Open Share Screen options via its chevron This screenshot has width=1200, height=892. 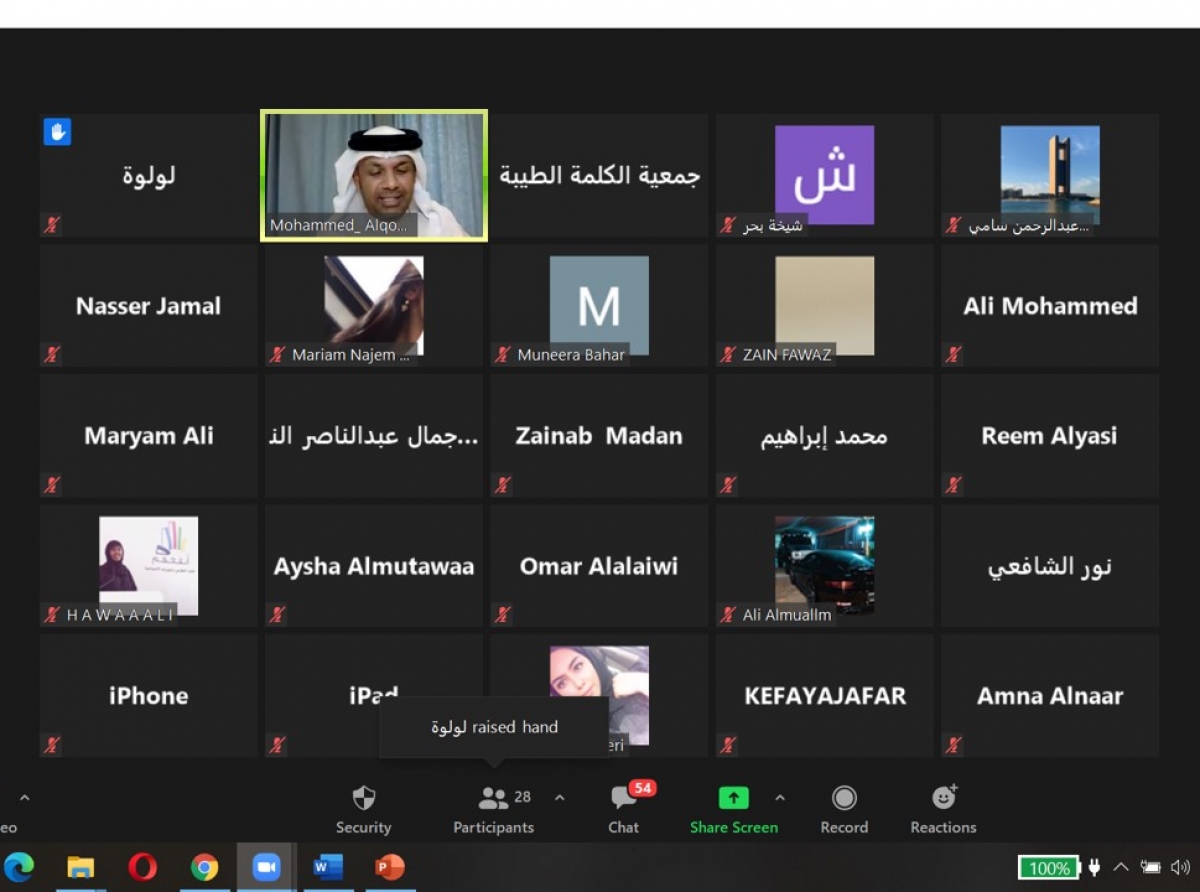click(x=779, y=798)
